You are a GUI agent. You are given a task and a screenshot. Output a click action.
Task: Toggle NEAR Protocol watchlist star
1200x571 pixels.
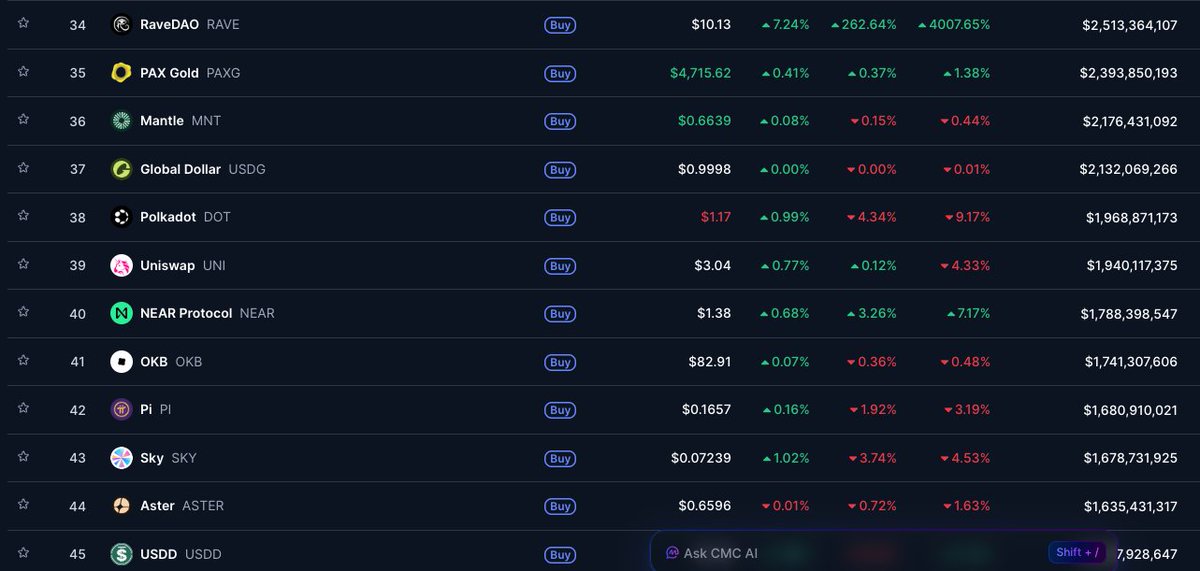pyautogui.click(x=23, y=312)
